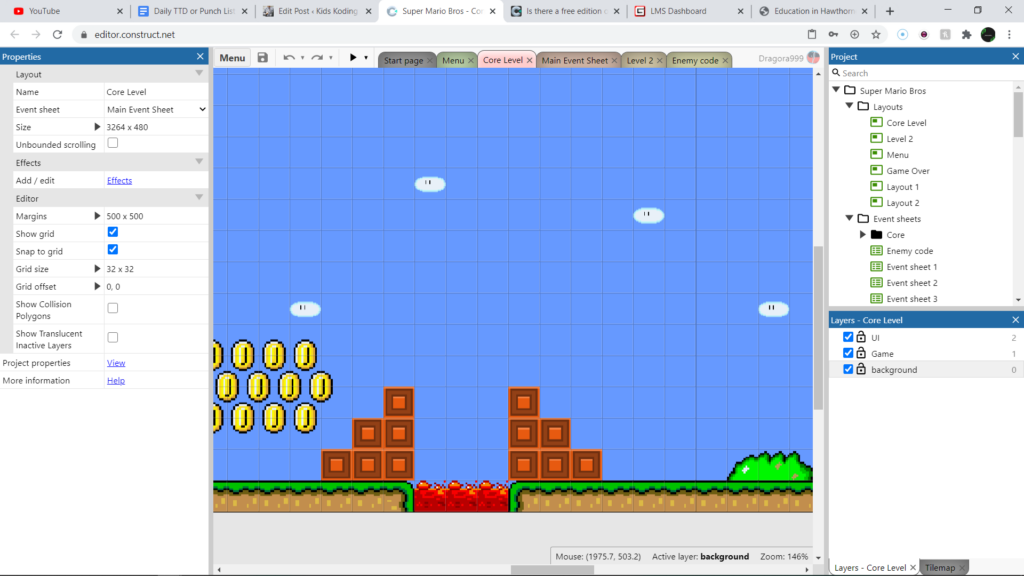Collapse the Super Mario Bros project root

[x=836, y=89]
